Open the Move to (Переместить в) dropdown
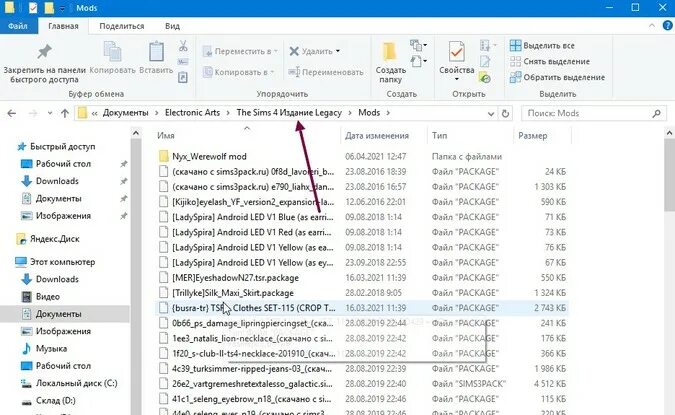 (240, 51)
